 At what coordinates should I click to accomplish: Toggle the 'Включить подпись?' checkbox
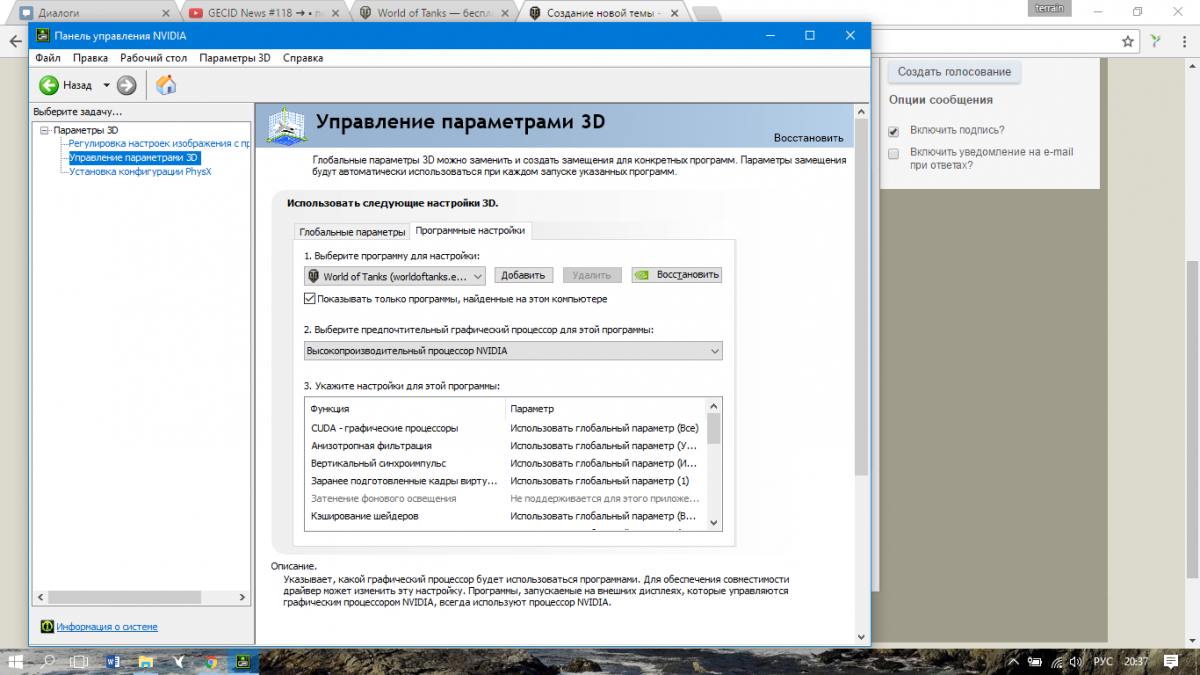point(894,131)
